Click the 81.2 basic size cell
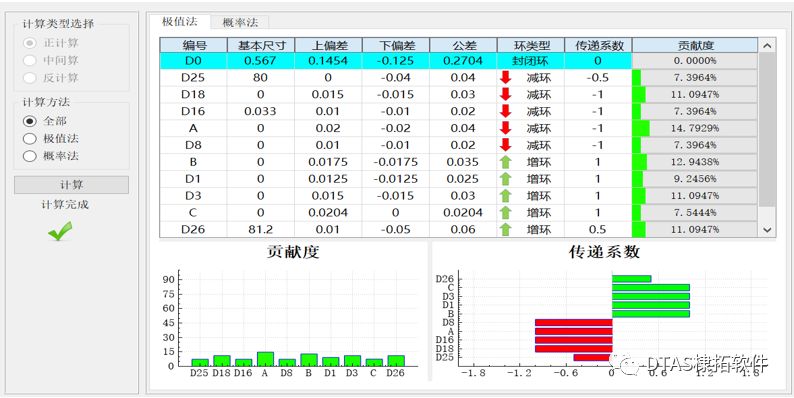 coord(261,229)
